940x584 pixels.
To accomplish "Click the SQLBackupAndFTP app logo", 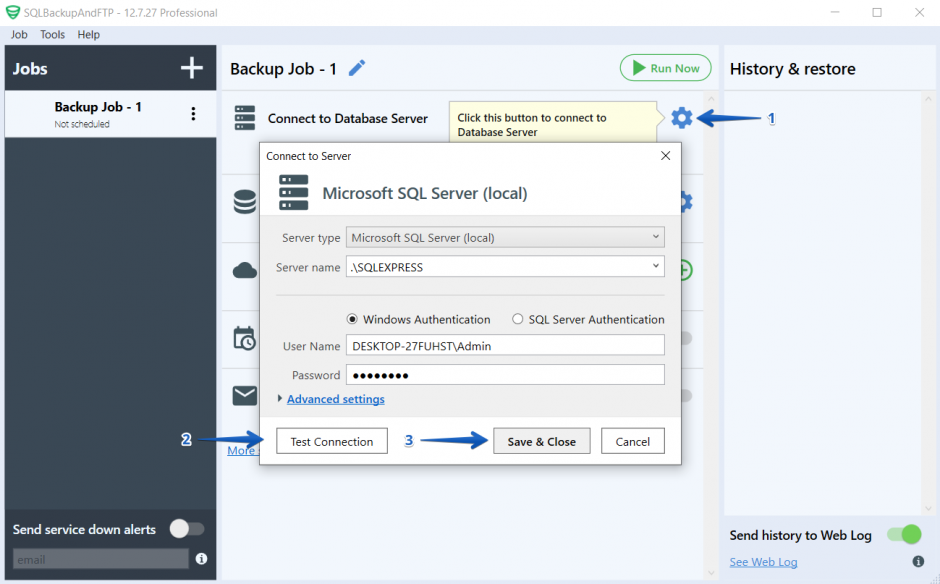I will coord(13,13).
